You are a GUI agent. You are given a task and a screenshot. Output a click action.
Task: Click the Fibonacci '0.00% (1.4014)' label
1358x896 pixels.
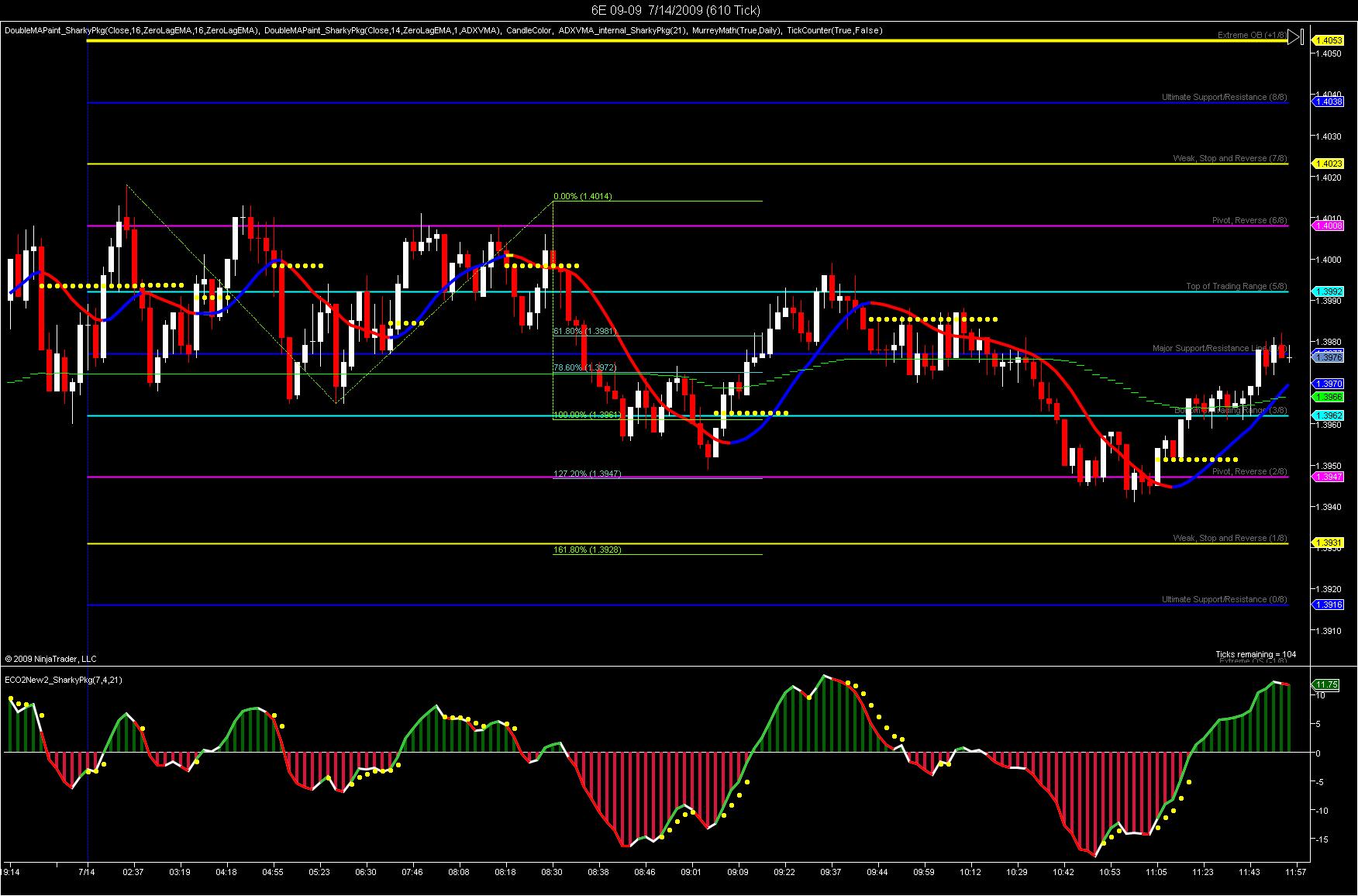pos(583,196)
